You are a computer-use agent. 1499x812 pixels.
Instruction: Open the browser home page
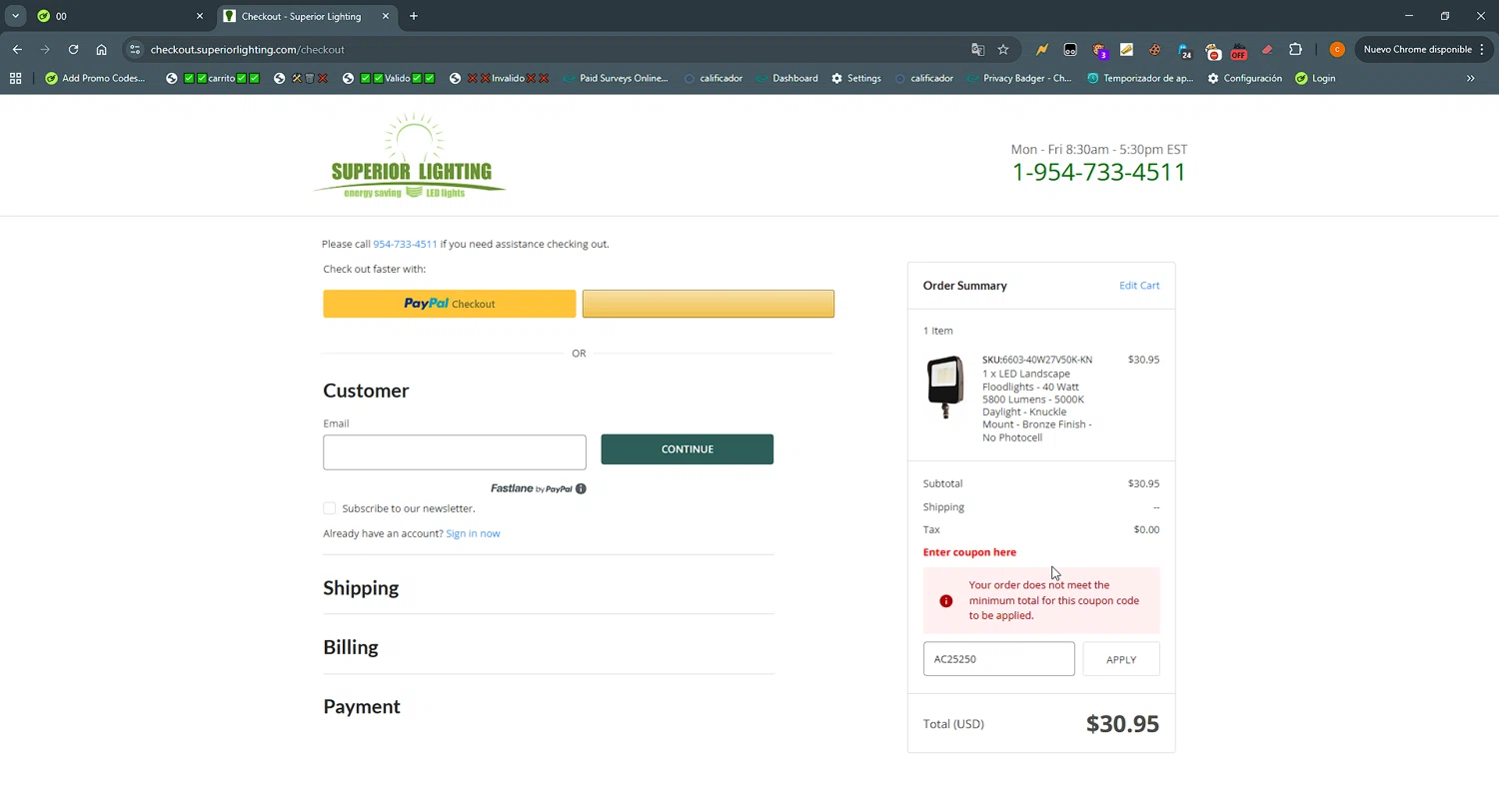[101, 49]
